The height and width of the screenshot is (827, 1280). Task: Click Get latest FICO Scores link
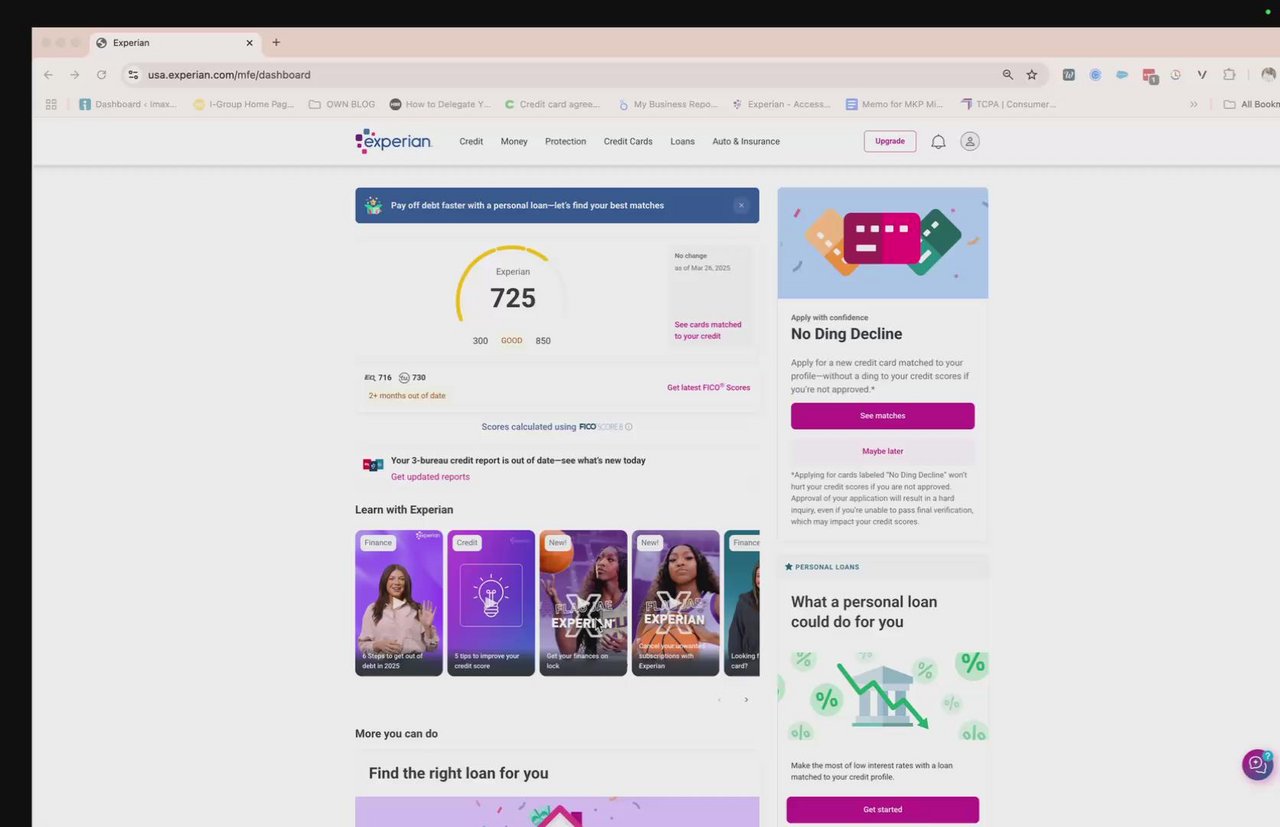[708, 387]
